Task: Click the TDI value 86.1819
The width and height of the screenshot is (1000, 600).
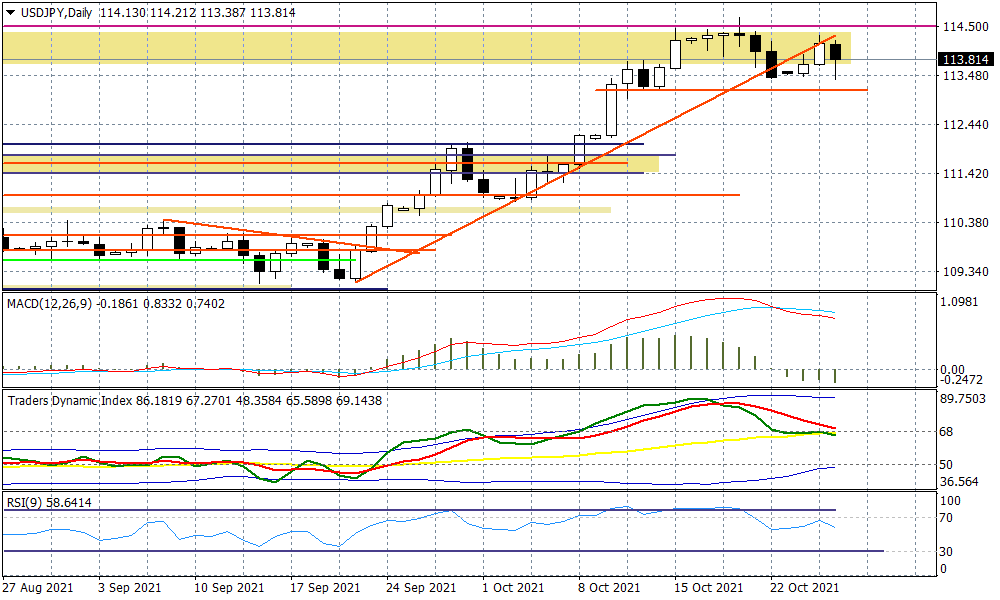Action: (159, 400)
